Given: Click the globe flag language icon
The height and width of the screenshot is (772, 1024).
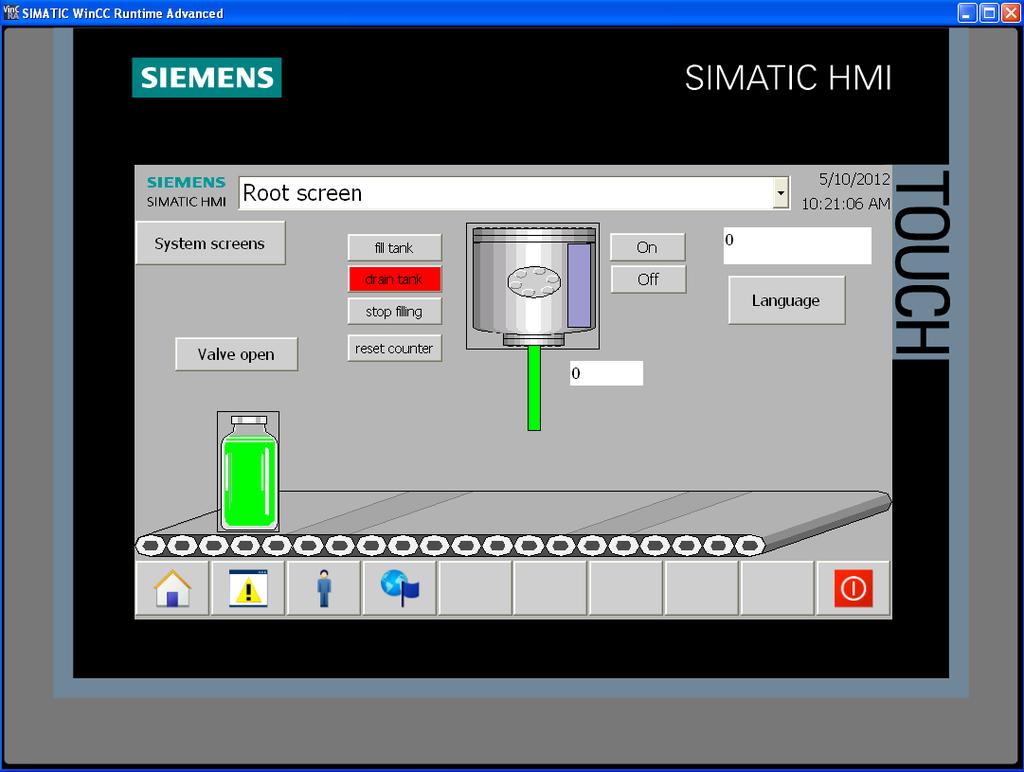Looking at the screenshot, I should pyautogui.click(x=400, y=588).
